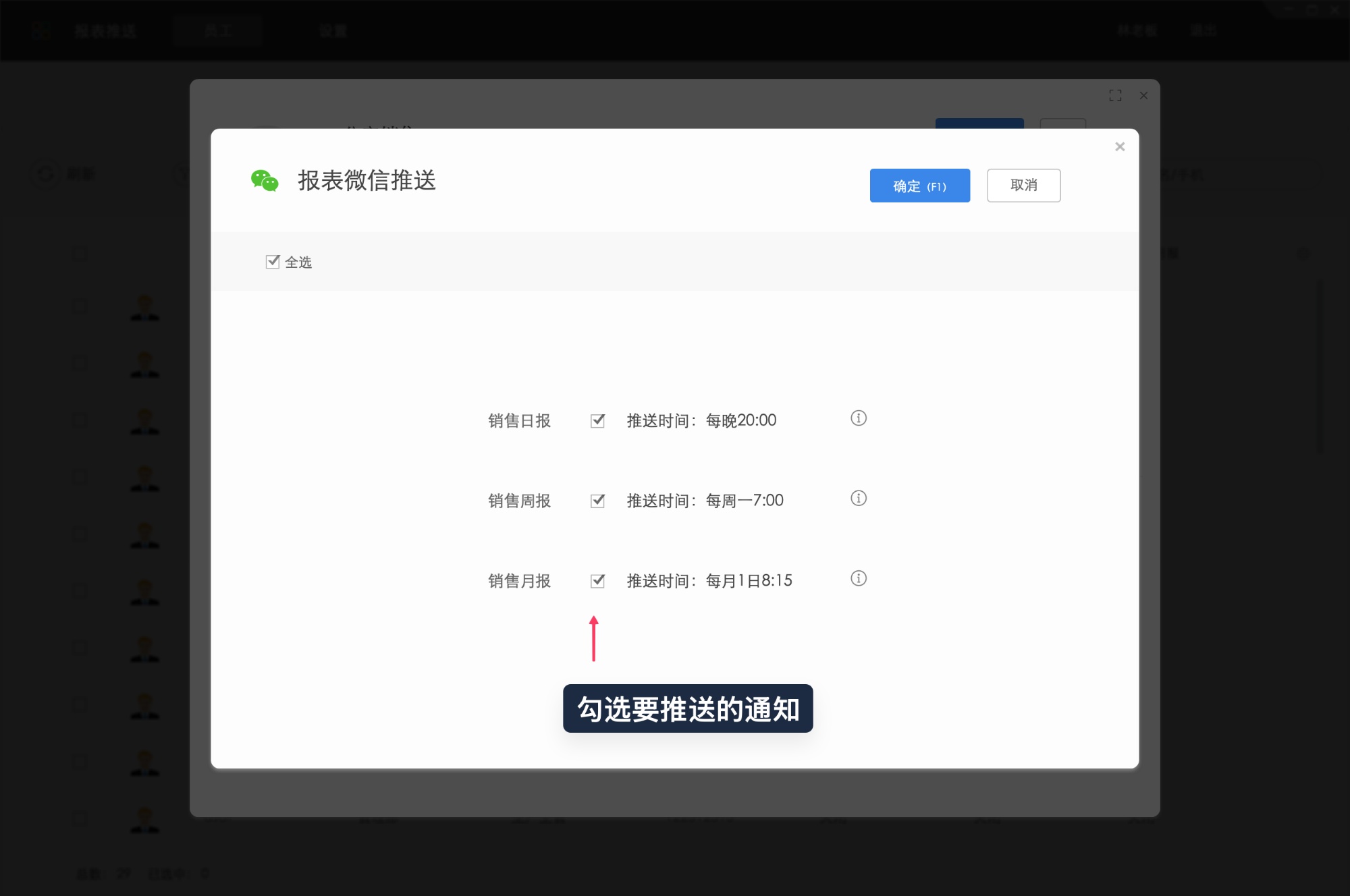Close the 报表微信推送 dialog
This screenshot has width=1350, height=896.
pos(1120,146)
